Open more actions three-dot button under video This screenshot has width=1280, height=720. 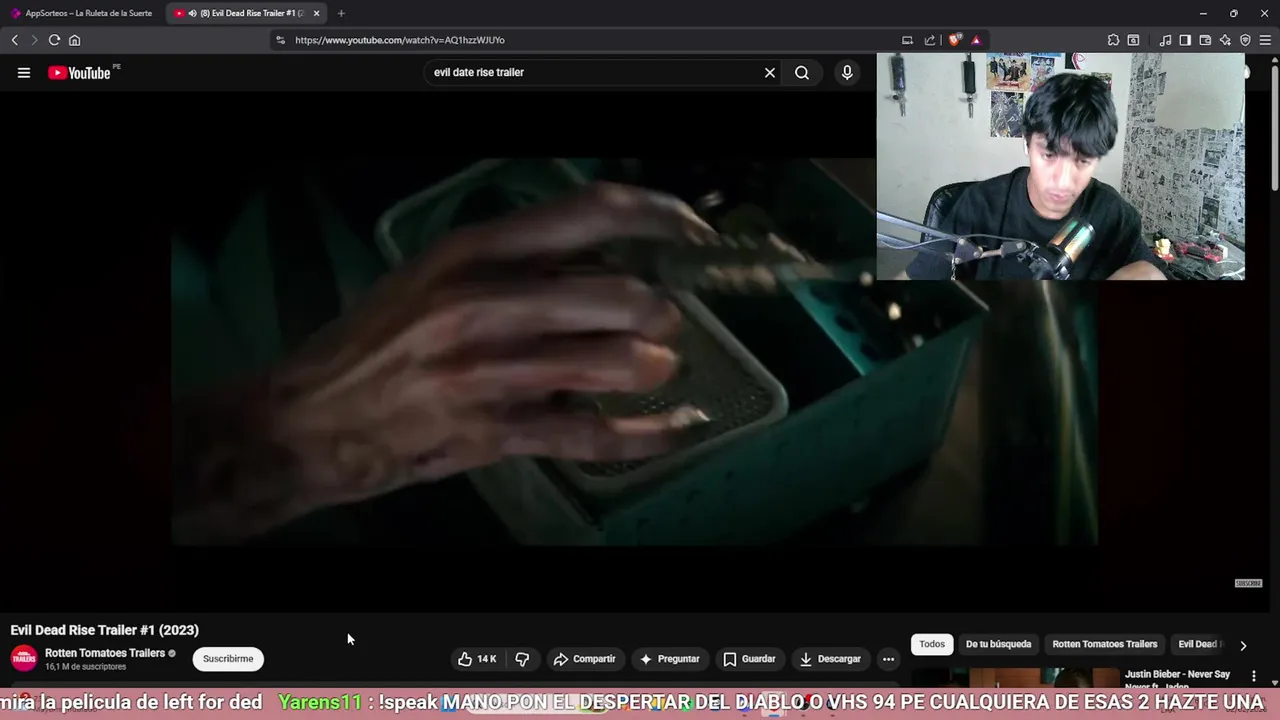pos(888,659)
